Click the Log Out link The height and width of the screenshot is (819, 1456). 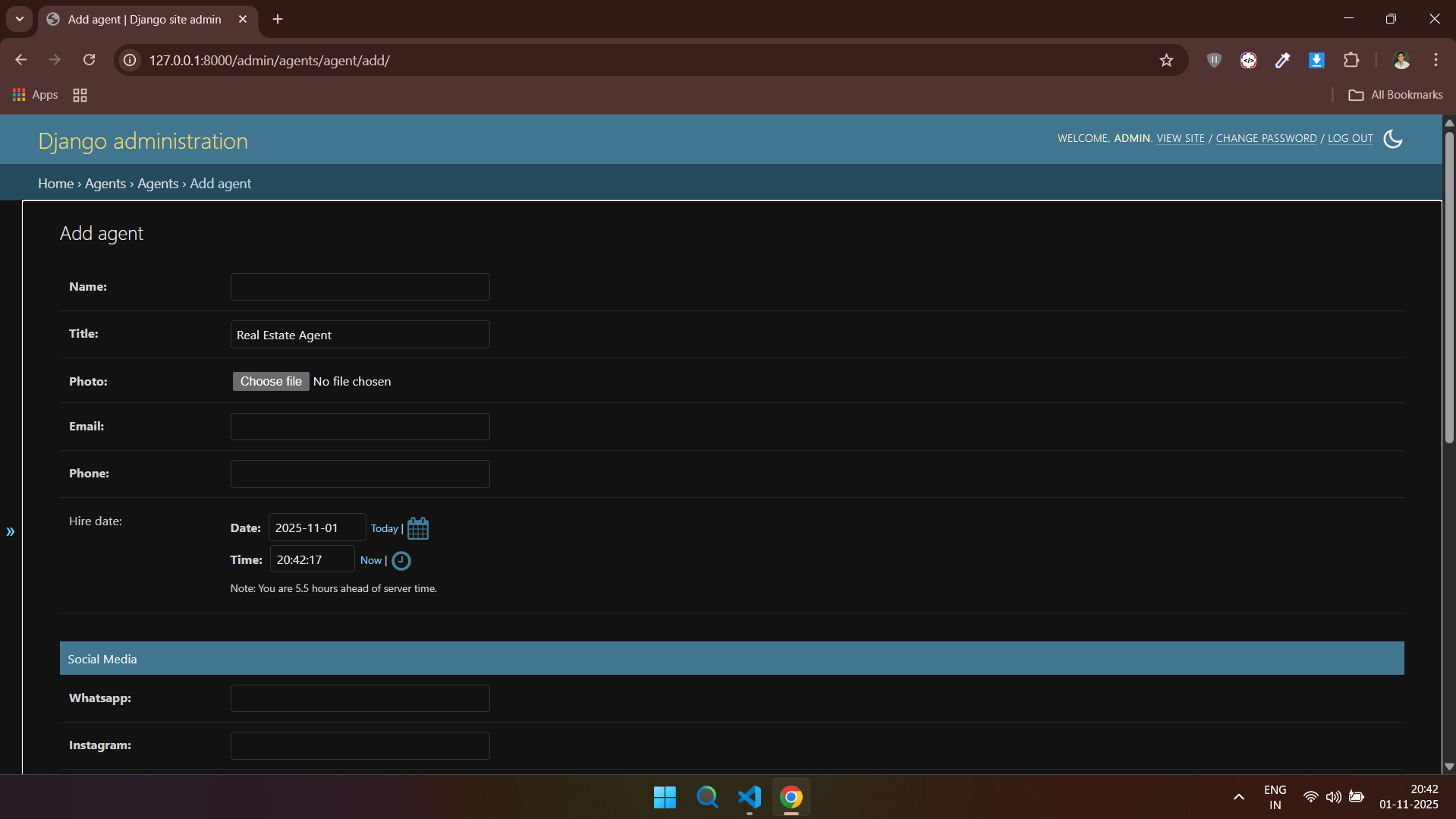tap(1351, 138)
